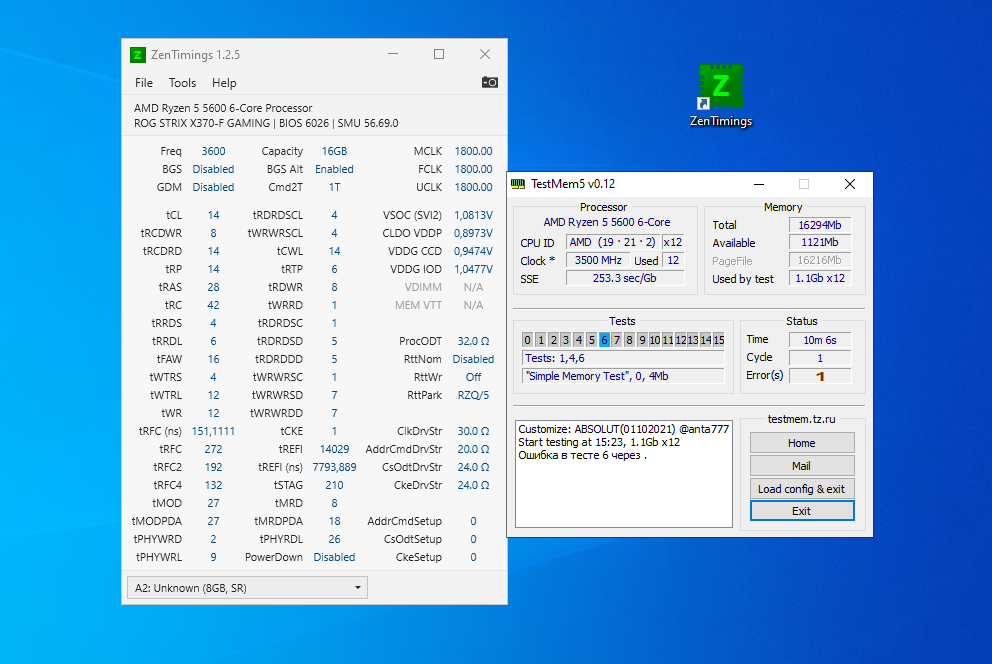This screenshot has width=992, height=664.
Task: Click the camera screenshot icon in ZenTimings
Action: point(489,82)
